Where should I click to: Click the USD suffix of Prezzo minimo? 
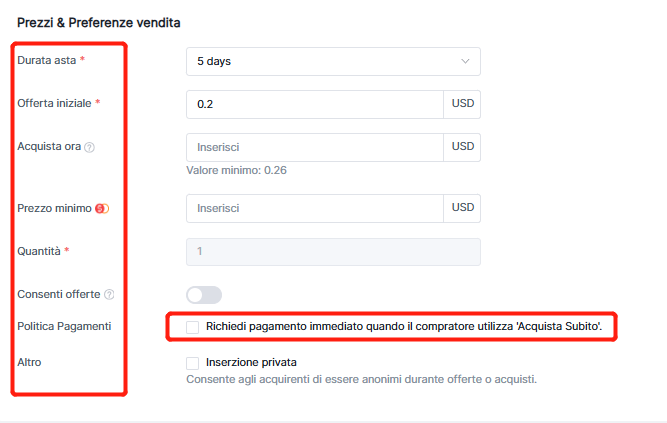click(462, 208)
